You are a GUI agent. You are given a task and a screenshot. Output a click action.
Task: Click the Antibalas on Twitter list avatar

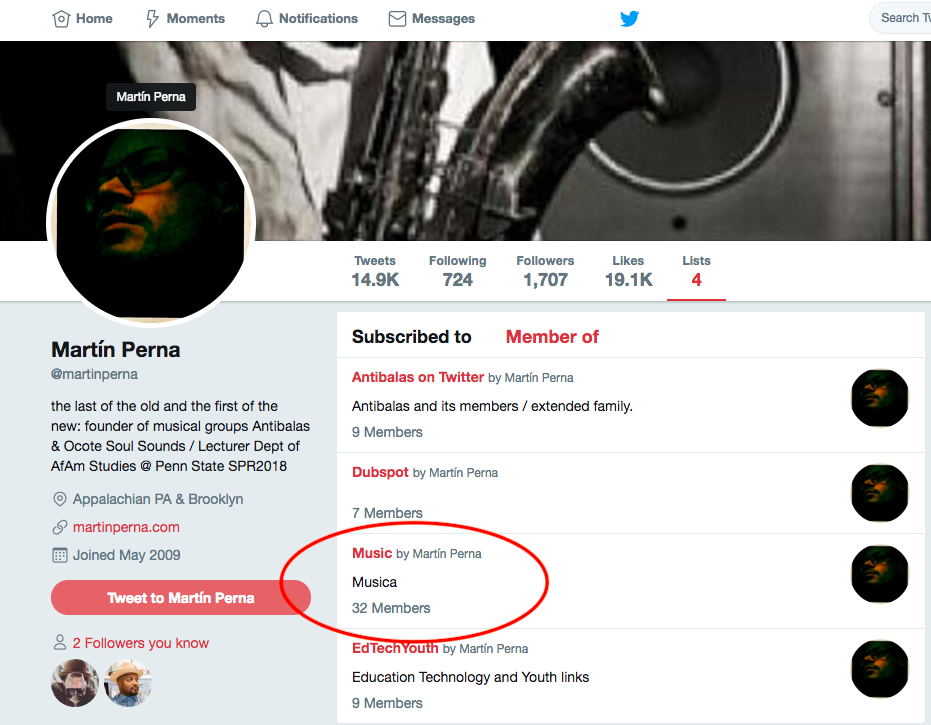click(879, 398)
